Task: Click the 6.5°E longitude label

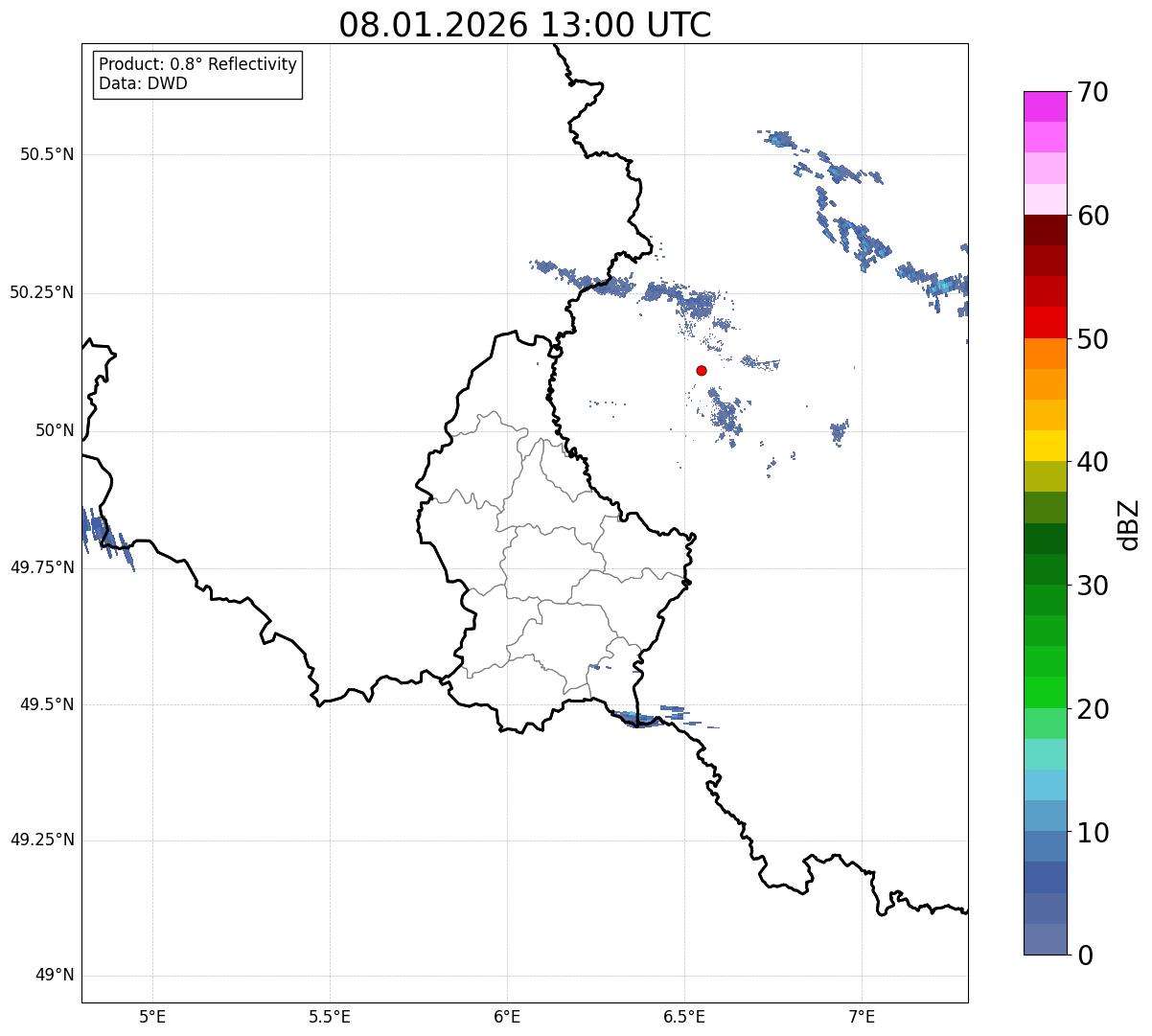Action: pyautogui.click(x=684, y=1017)
